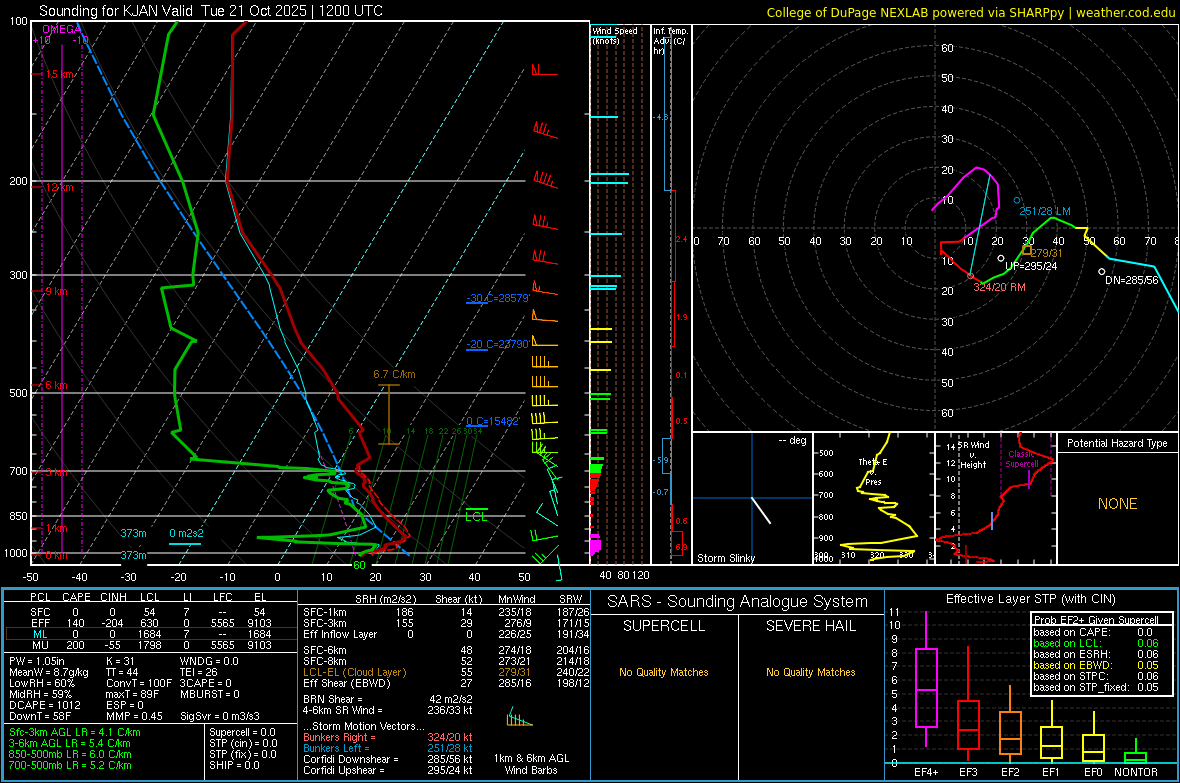Click the 'Eff Shear (EBWD)' row label
The image size is (1180, 783).
point(347,684)
